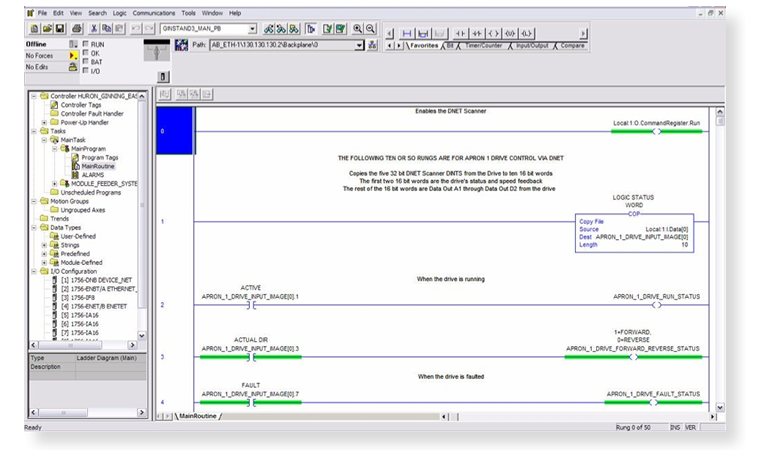768x450 pixels.
Task: Expand the MODULE_FEEDER_SYSTEM program node
Action: point(54,184)
